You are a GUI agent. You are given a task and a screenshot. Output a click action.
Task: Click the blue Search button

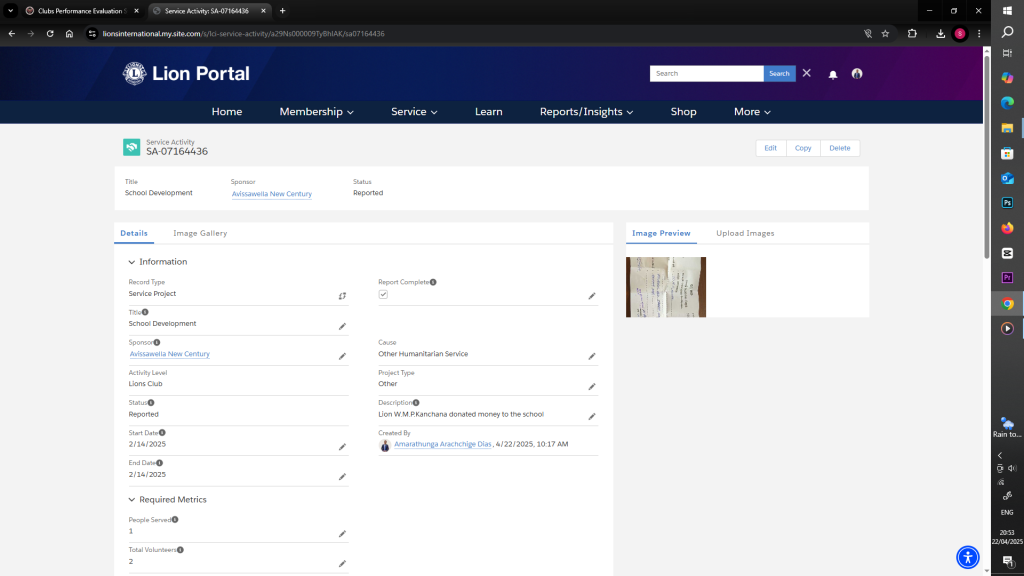tap(779, 73)
